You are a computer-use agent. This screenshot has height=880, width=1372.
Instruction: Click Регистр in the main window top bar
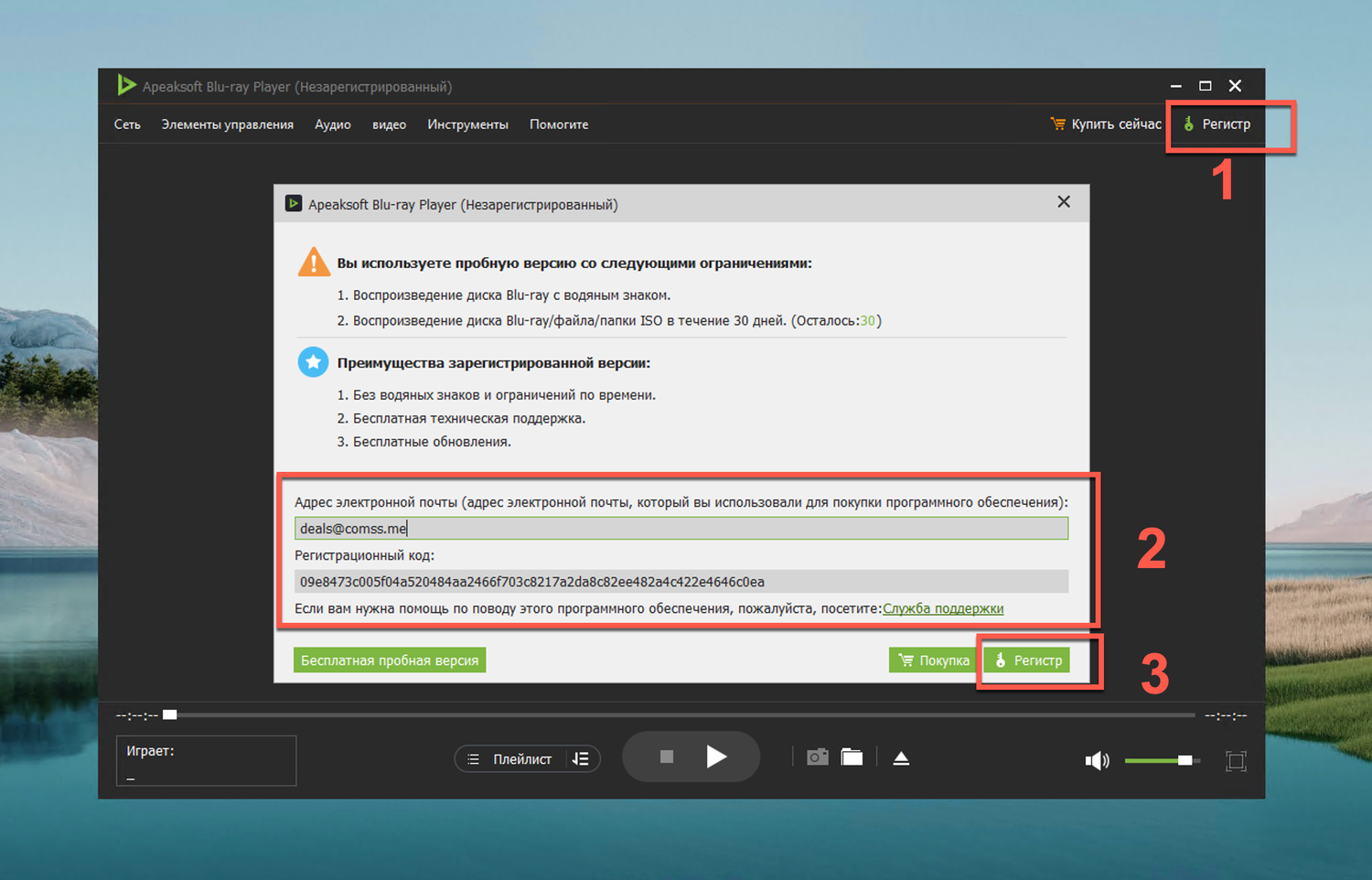tap(1217, 123)
